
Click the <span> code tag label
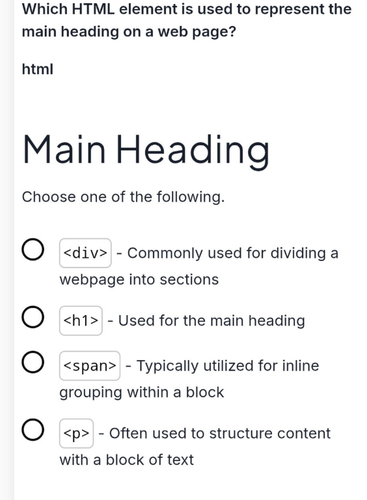pos(90,366)
